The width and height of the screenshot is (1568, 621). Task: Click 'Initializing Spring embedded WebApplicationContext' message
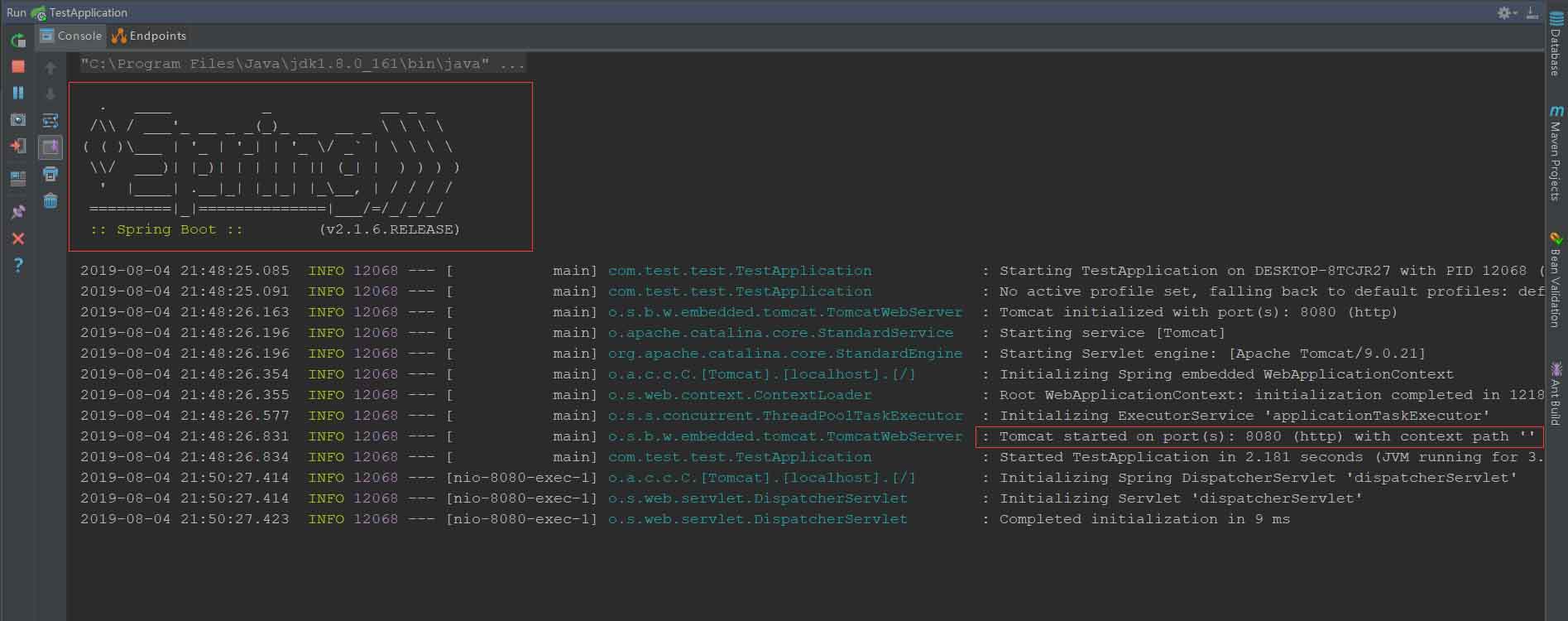coord(1226,374)
